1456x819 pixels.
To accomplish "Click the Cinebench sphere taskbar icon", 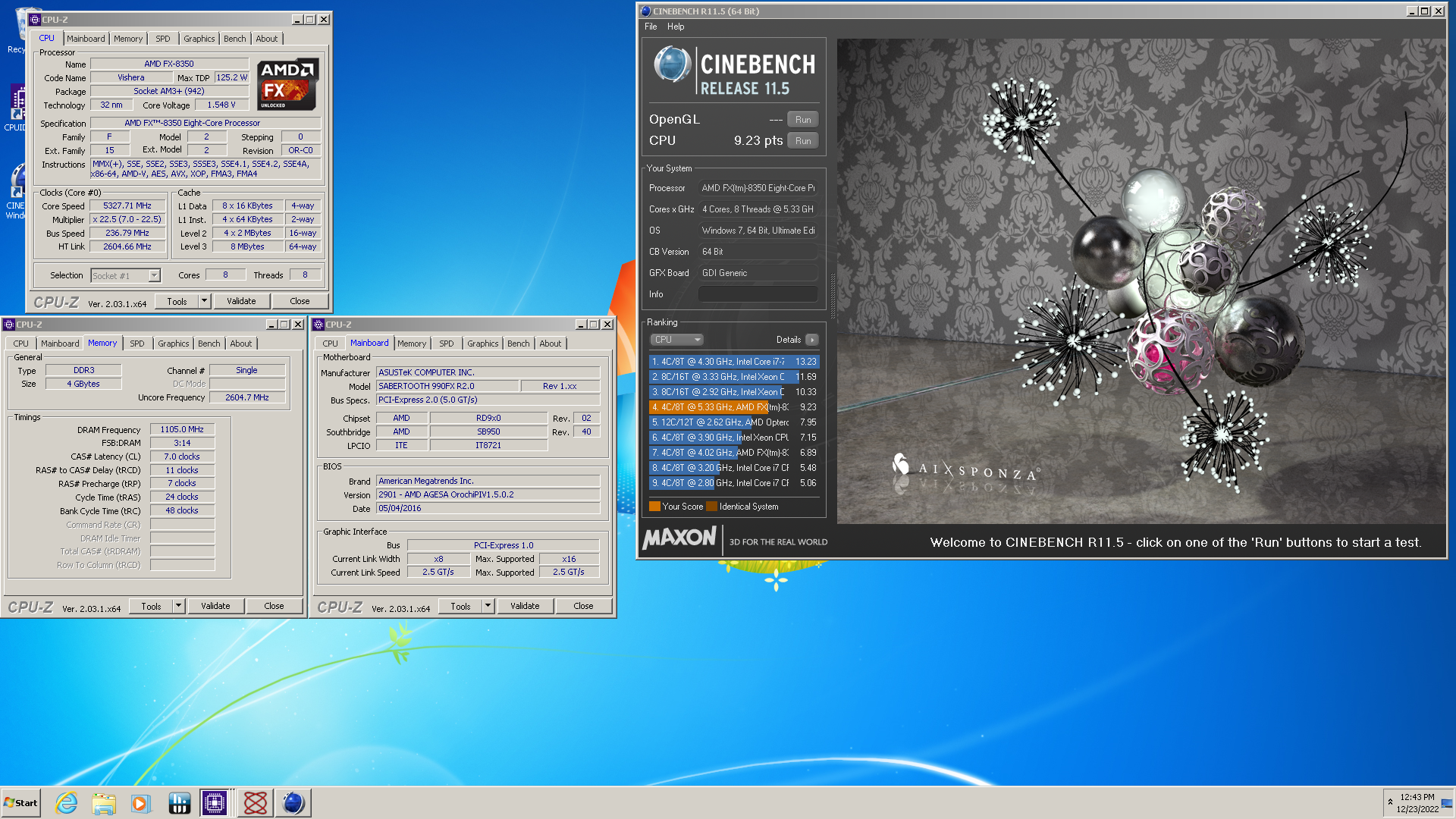I will point(293,803).
